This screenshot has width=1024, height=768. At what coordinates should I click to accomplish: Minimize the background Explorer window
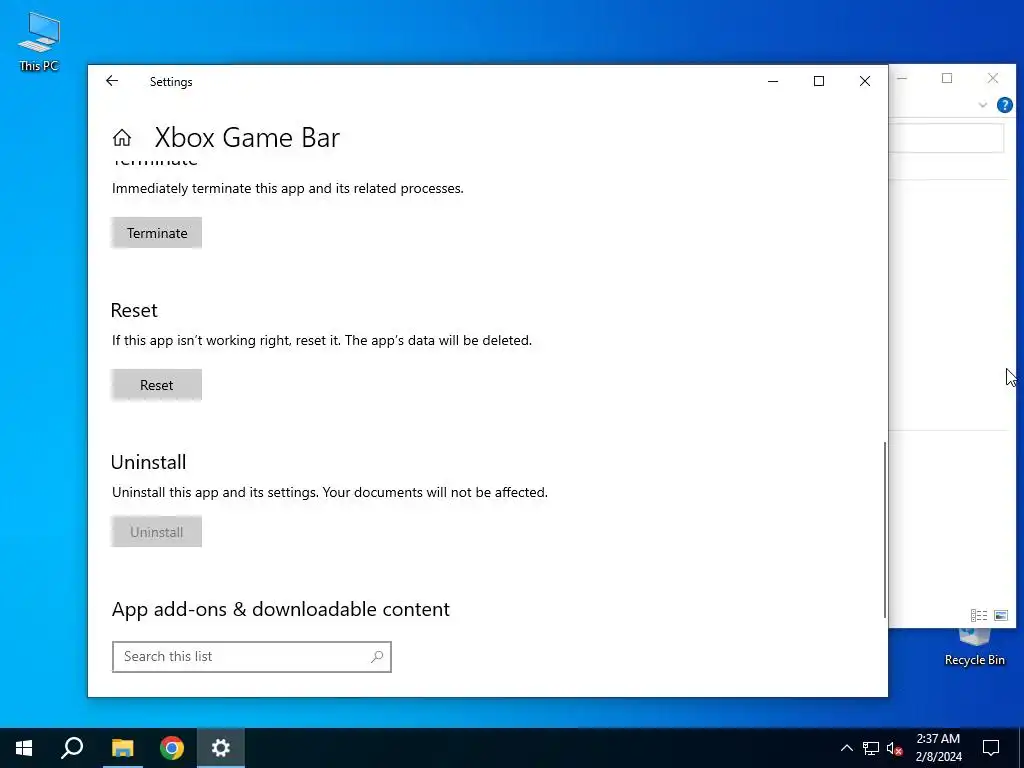tap(904, 78)
